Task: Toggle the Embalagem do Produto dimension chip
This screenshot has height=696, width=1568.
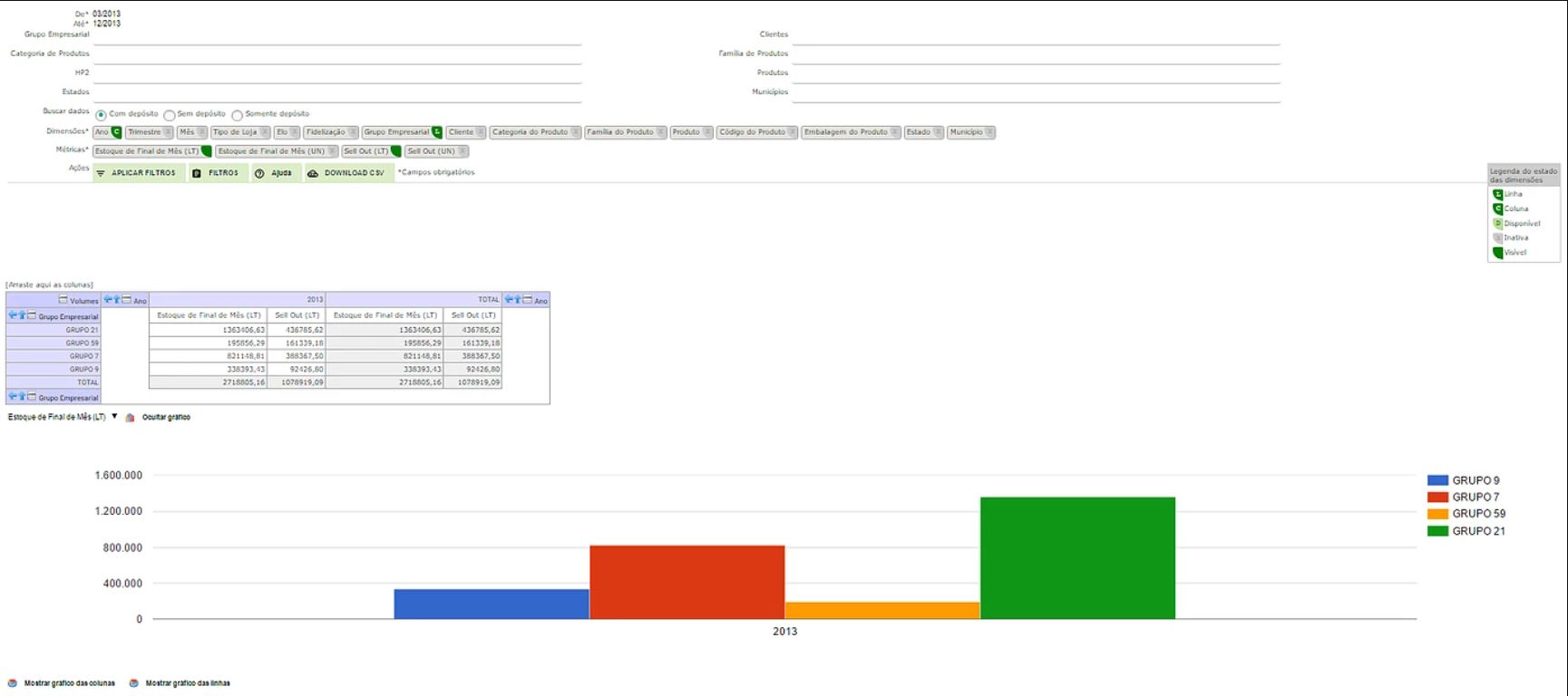Action: pos(851,132)
